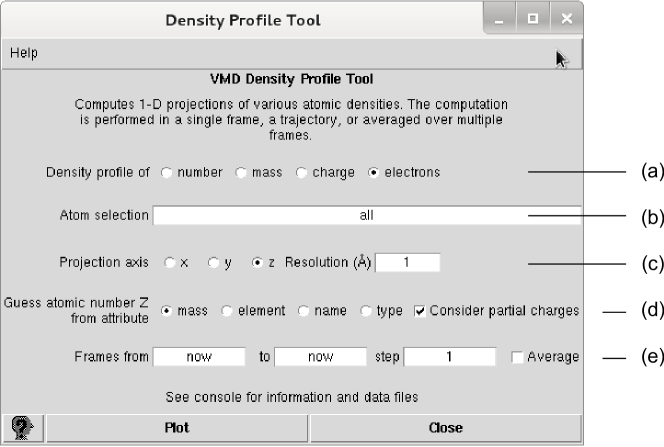
Task: Set projection axis to y
Action: (x=213, y=263)
